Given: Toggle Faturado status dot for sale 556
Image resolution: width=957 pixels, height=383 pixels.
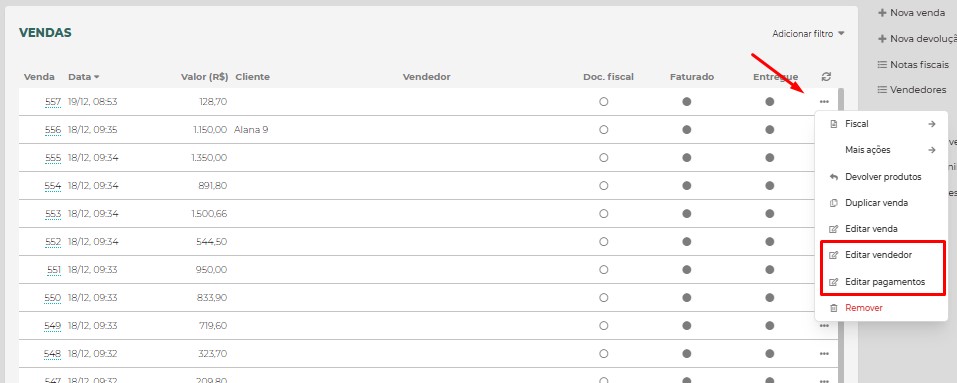Looking at the screenshot, I should pos(687,130).
